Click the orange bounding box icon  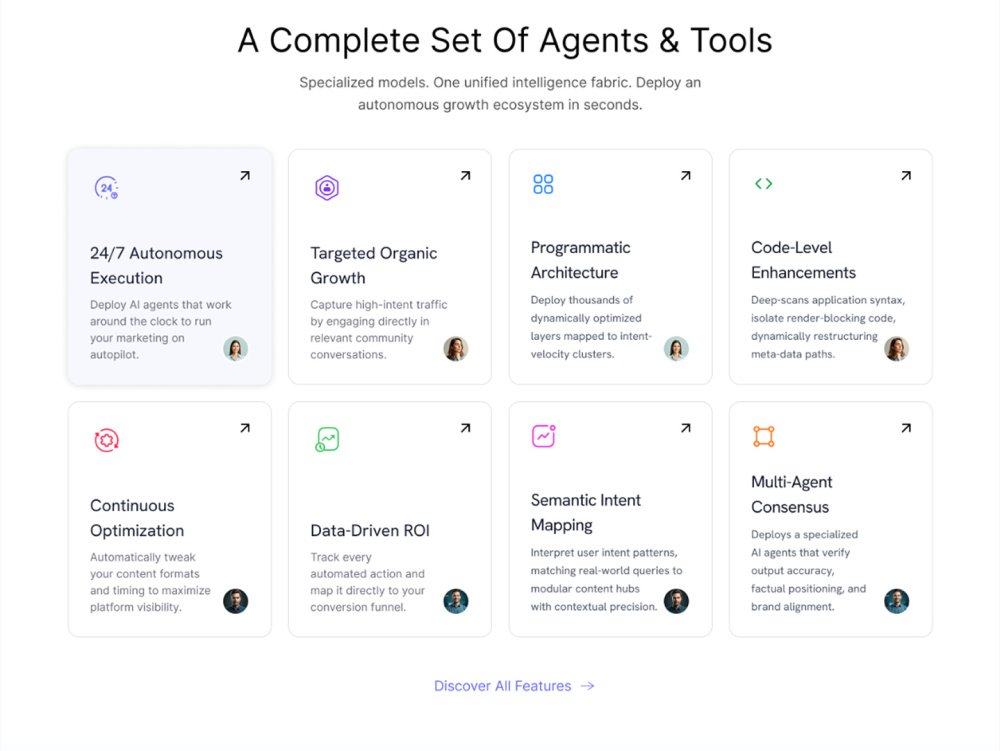(x=763, y=437)
